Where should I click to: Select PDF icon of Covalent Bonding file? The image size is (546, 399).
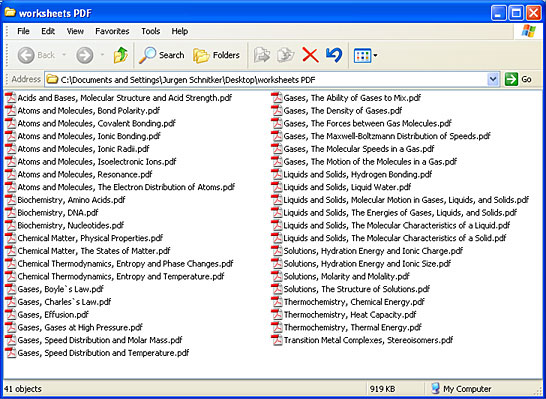pyautogui.click(x=11, y=124)
